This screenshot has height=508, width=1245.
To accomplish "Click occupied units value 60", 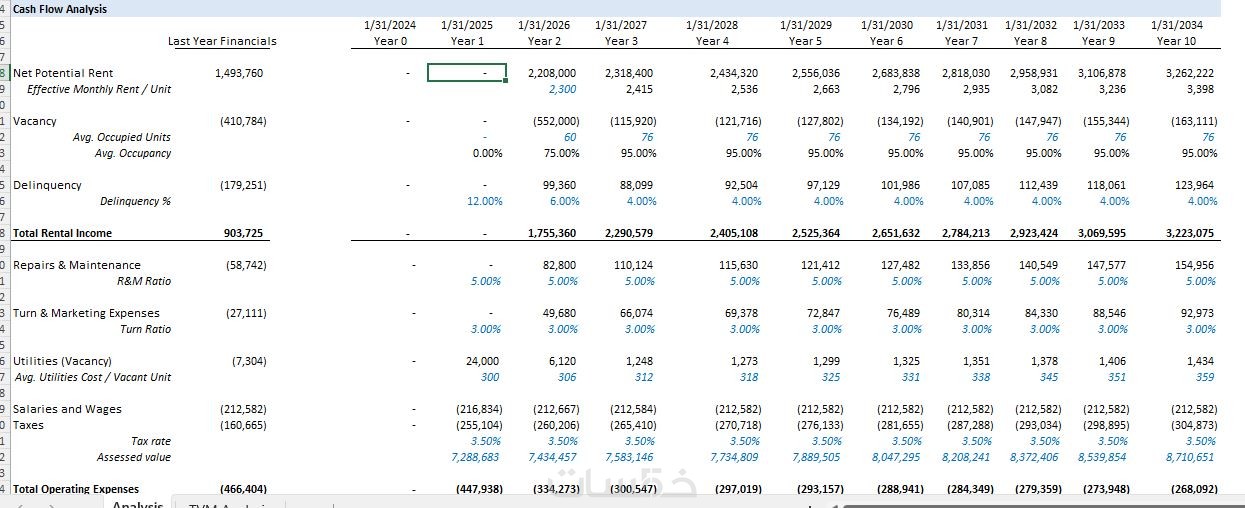I will tap(570, 137).
